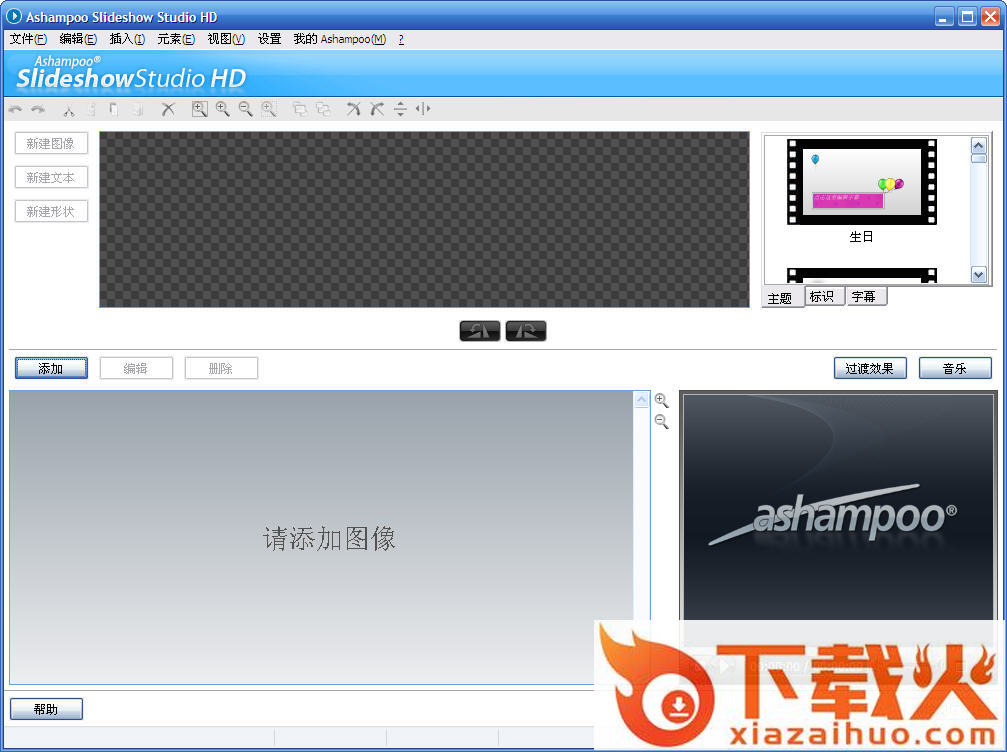This screenshot has height=752, width=1007.
Task: Open the ? help menu
Action: coord(401,39)
